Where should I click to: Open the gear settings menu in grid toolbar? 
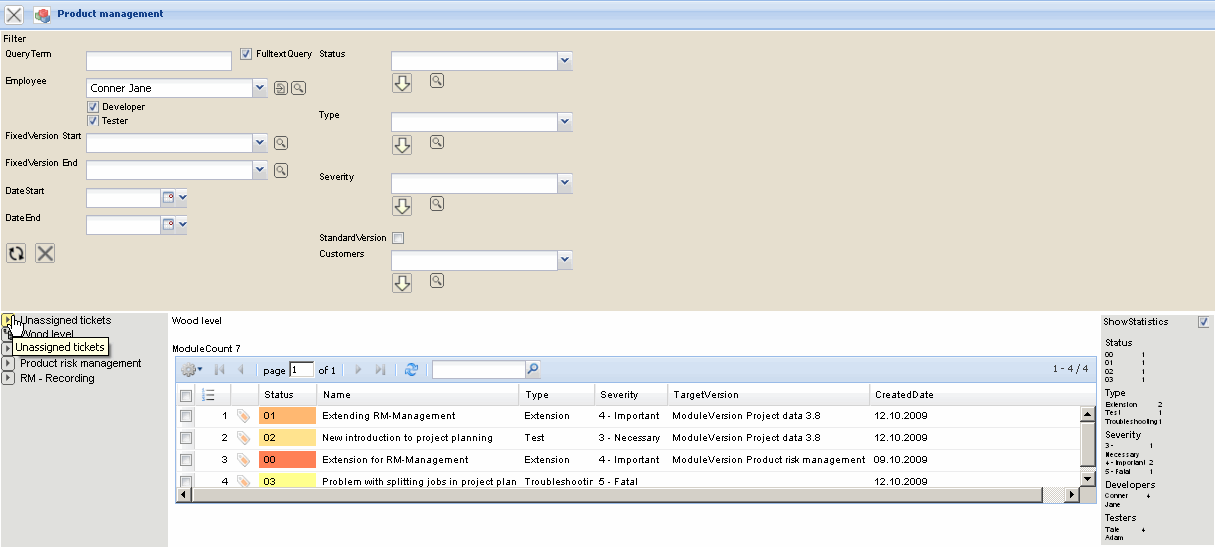pos(191,370)
